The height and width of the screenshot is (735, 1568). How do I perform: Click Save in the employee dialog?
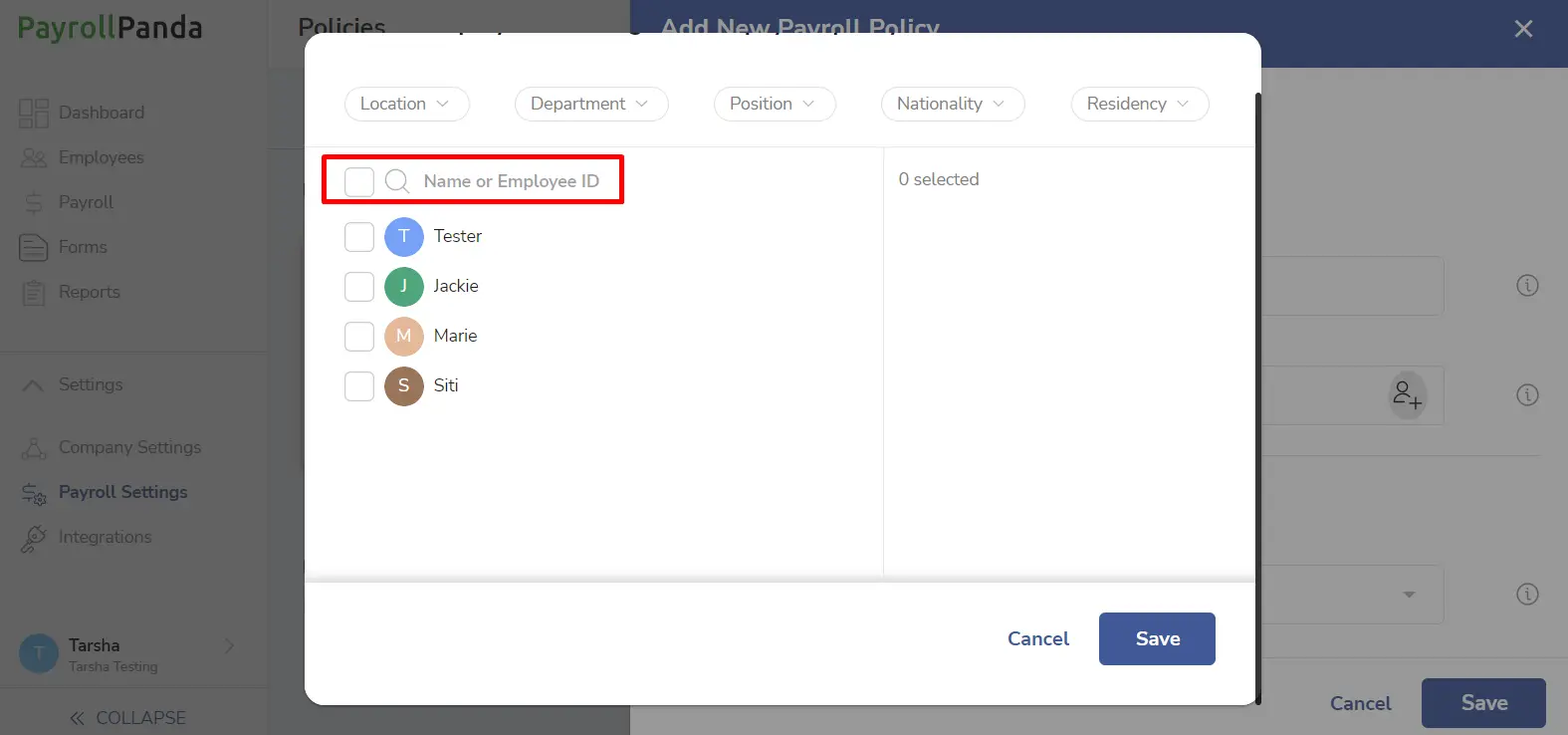click(1157, 638)
